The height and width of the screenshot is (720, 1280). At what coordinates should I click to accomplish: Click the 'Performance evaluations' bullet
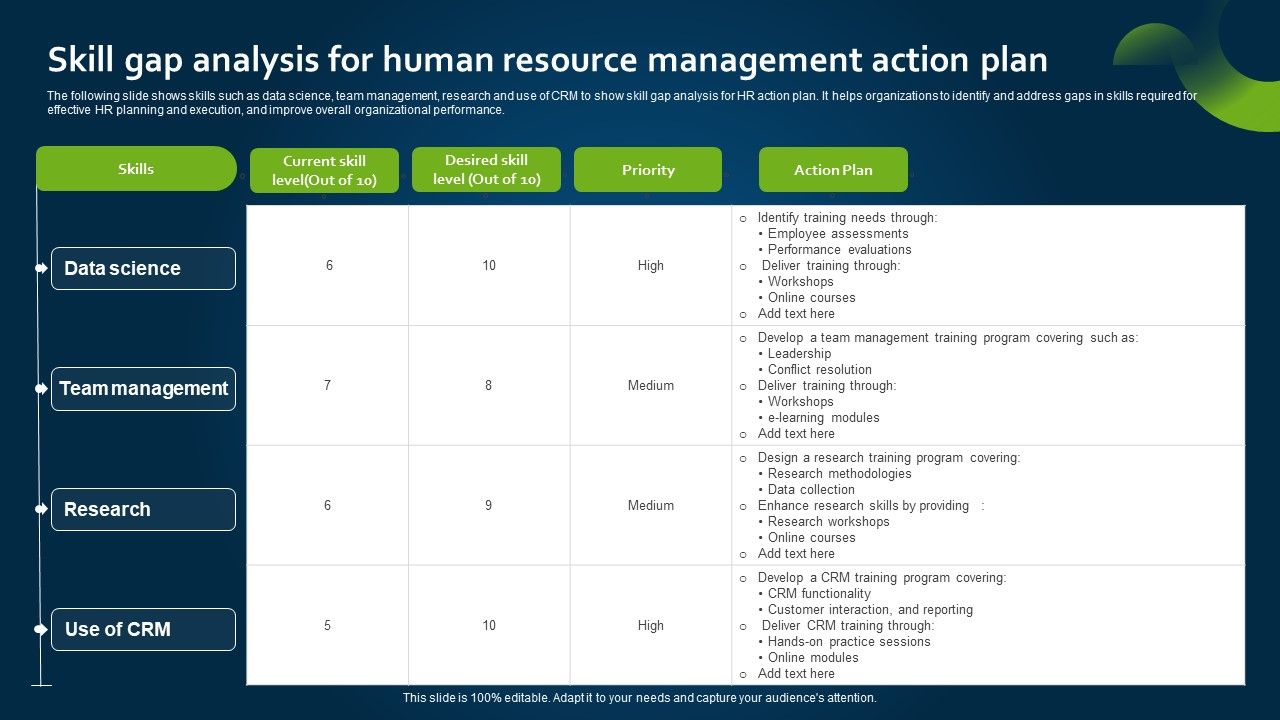point(840,249)
